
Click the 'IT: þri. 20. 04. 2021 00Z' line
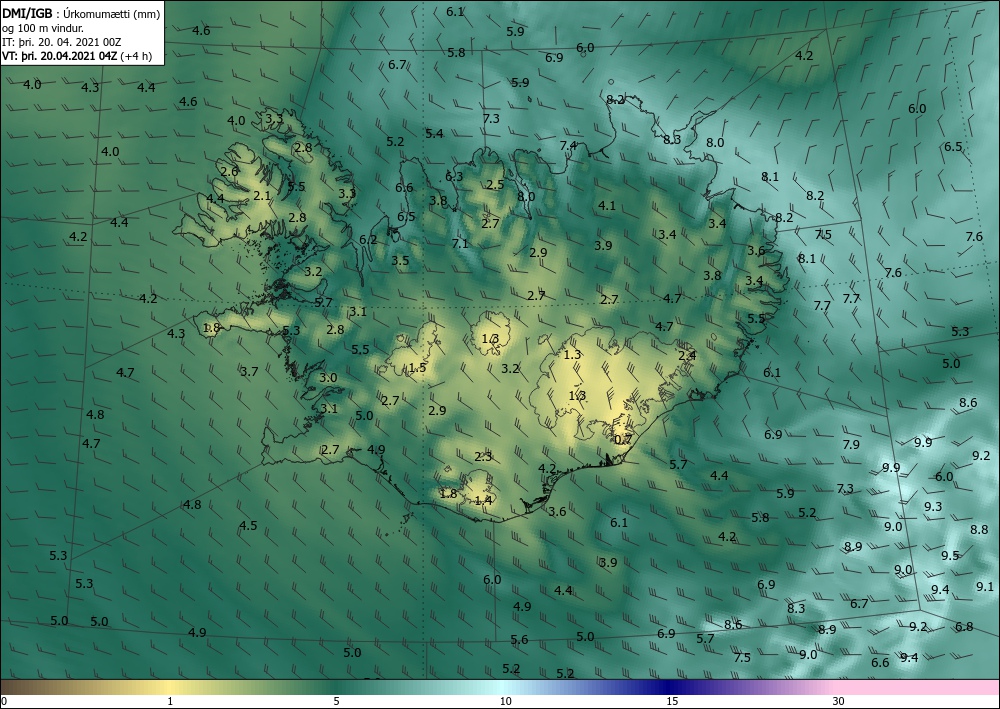(x=61, y=42)
